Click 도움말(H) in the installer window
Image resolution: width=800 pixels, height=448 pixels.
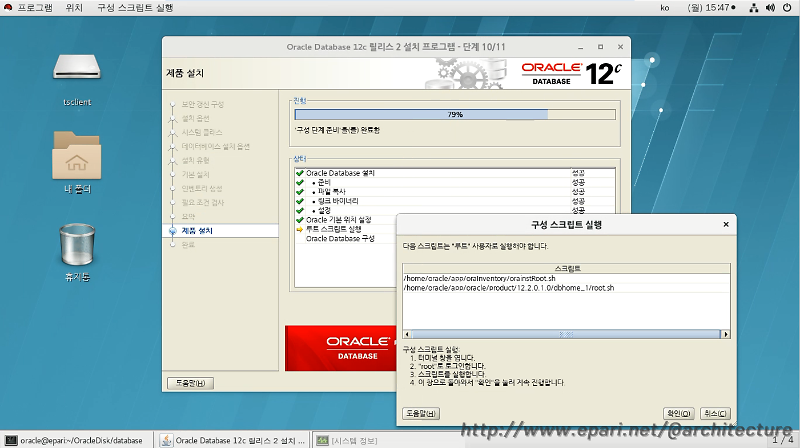[x=190, y=383]
